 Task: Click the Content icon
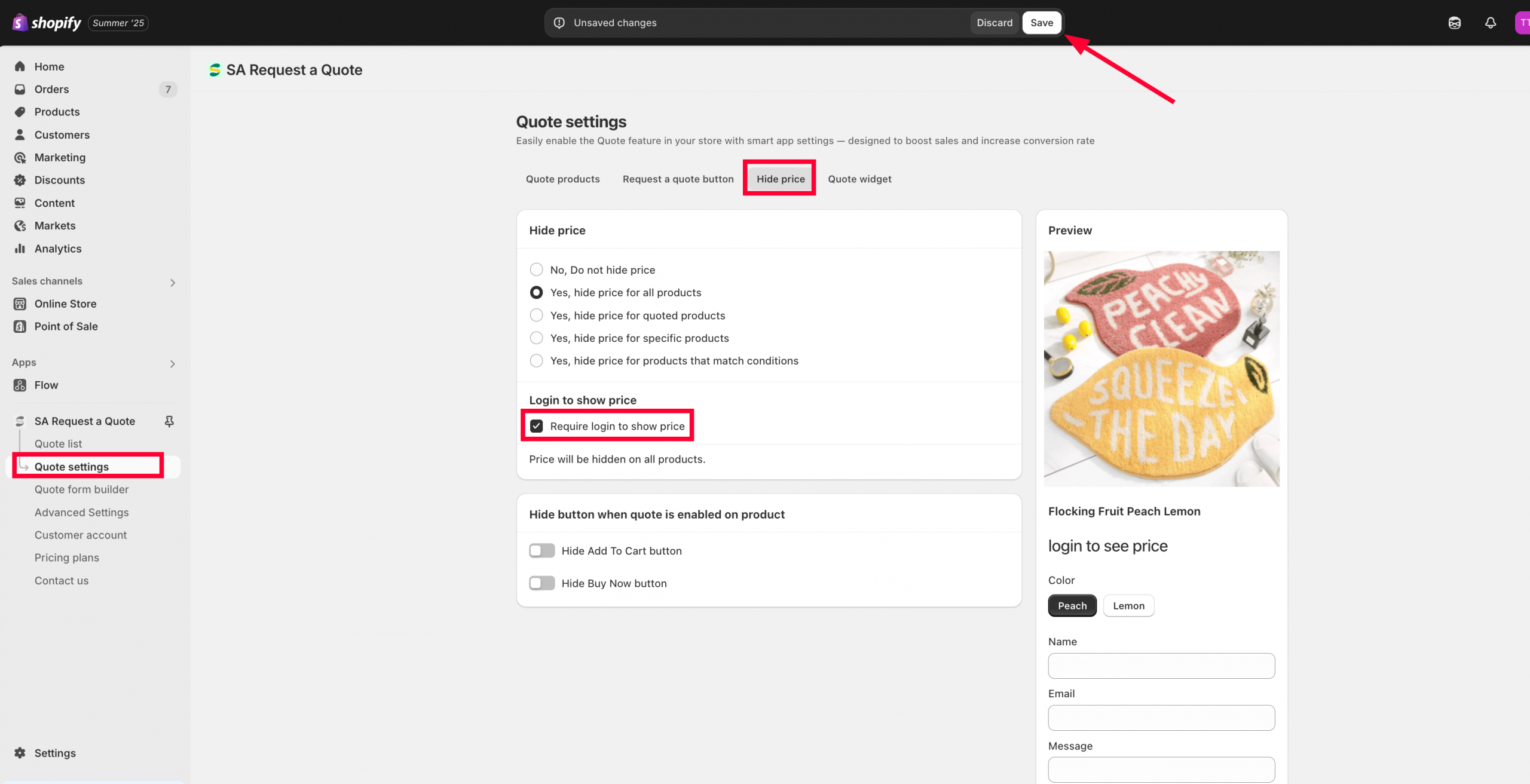tap(20, 203)
